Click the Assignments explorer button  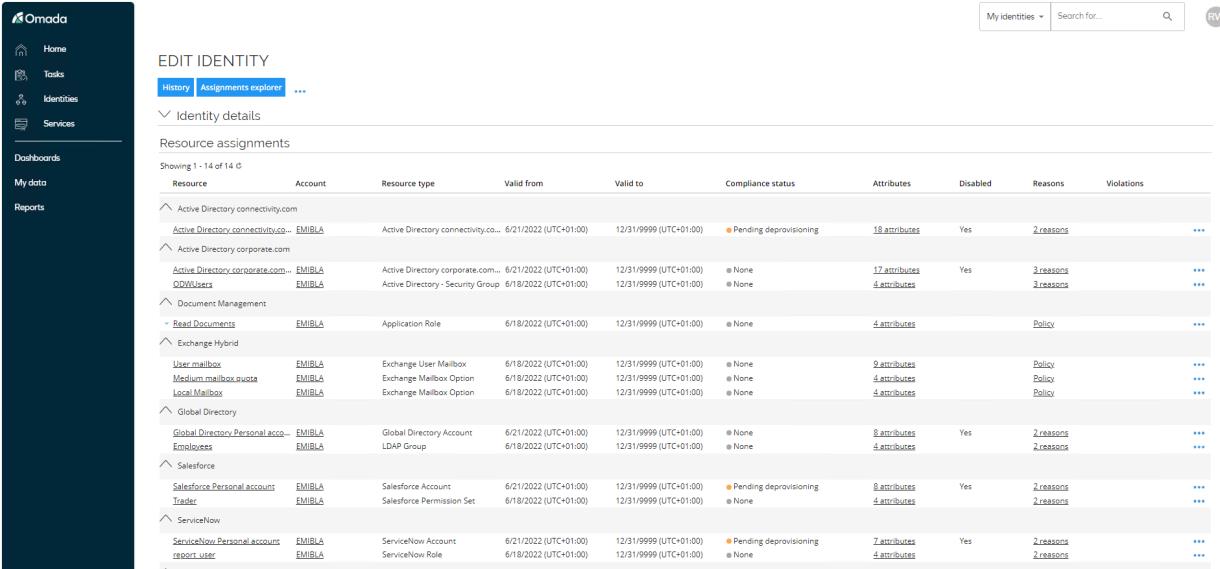tap(241, 88)
